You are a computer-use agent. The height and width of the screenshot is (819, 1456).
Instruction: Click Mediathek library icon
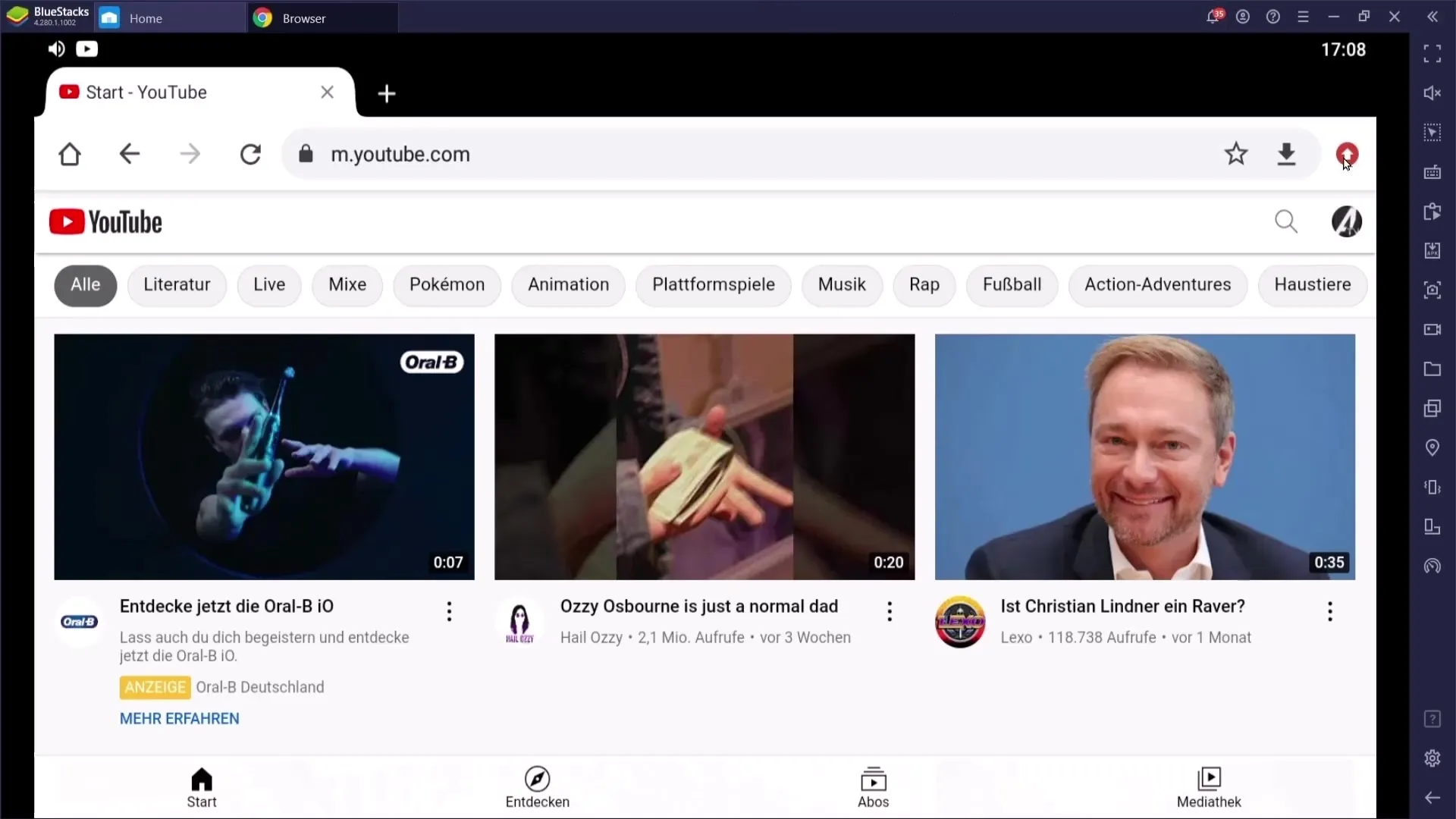click(1210, 785)
